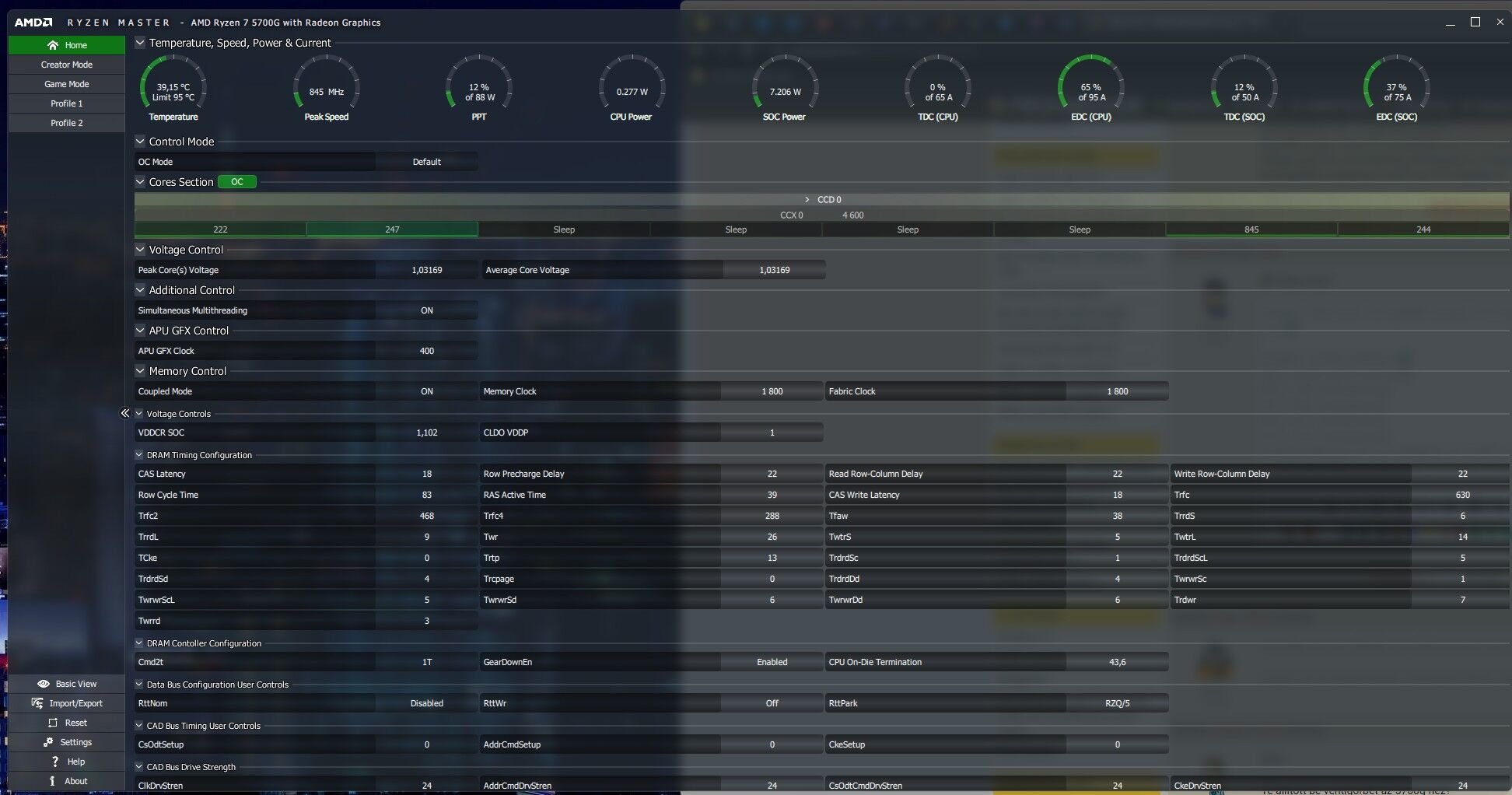Collapse the Additional Control section
This screenshot has height=795, width=1512.
pos(140,290)
